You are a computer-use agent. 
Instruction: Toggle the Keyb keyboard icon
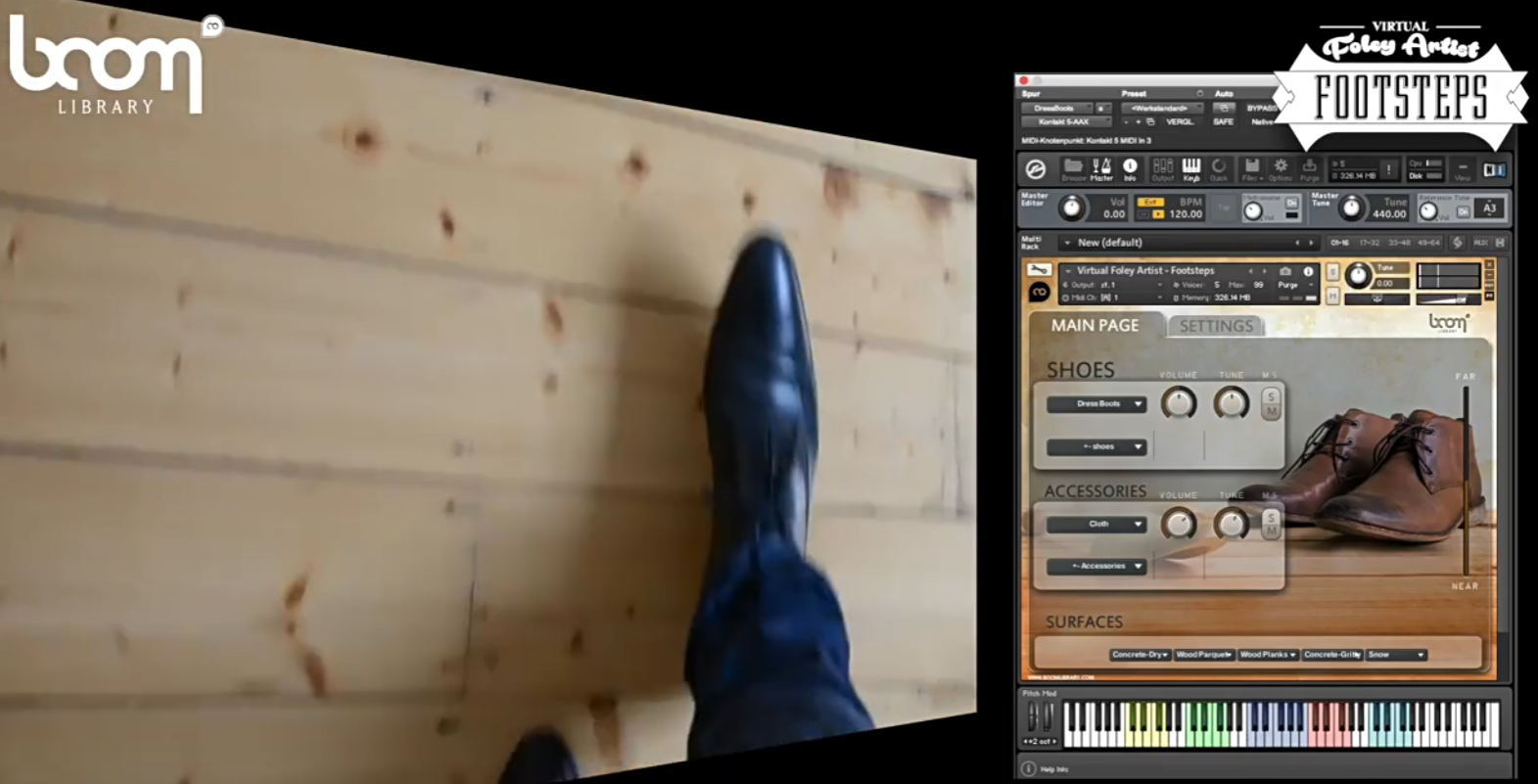[1190, 168]
